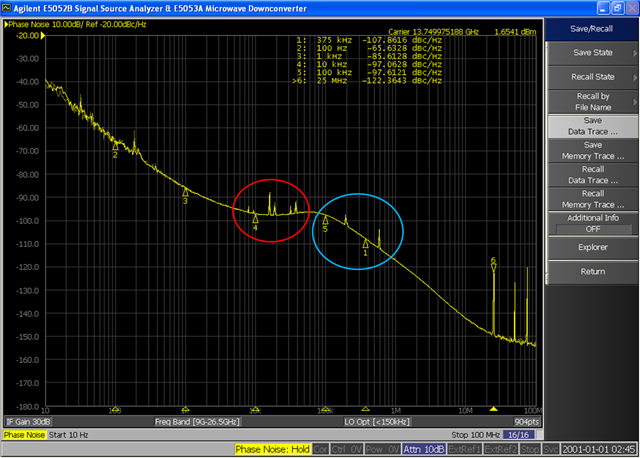The height and width of the screenshot is (458, 640).
Task: Select active marker 6 on spur
Action: 493,267
